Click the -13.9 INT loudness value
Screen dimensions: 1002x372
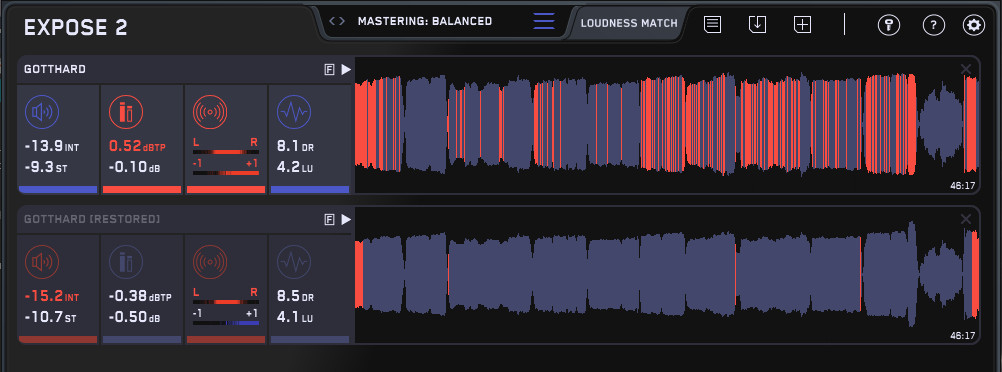[52, 147]
